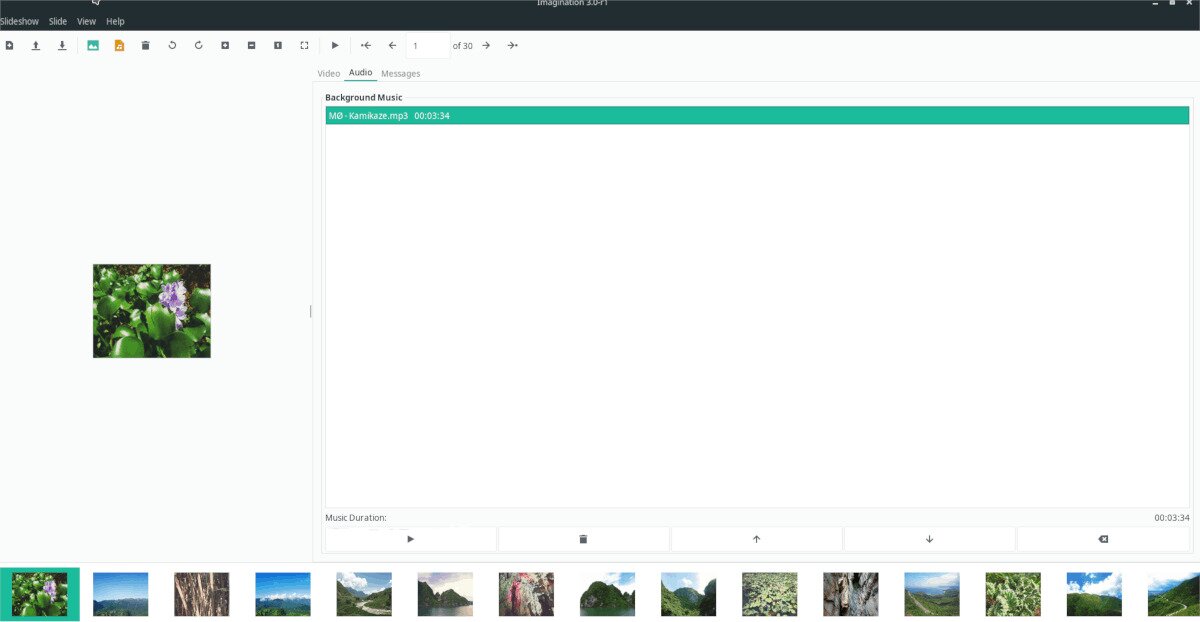Screen dimensions: 1200x622
Task: Rotate the slide counter-clockwise
Action: click(x=172, y=45)
